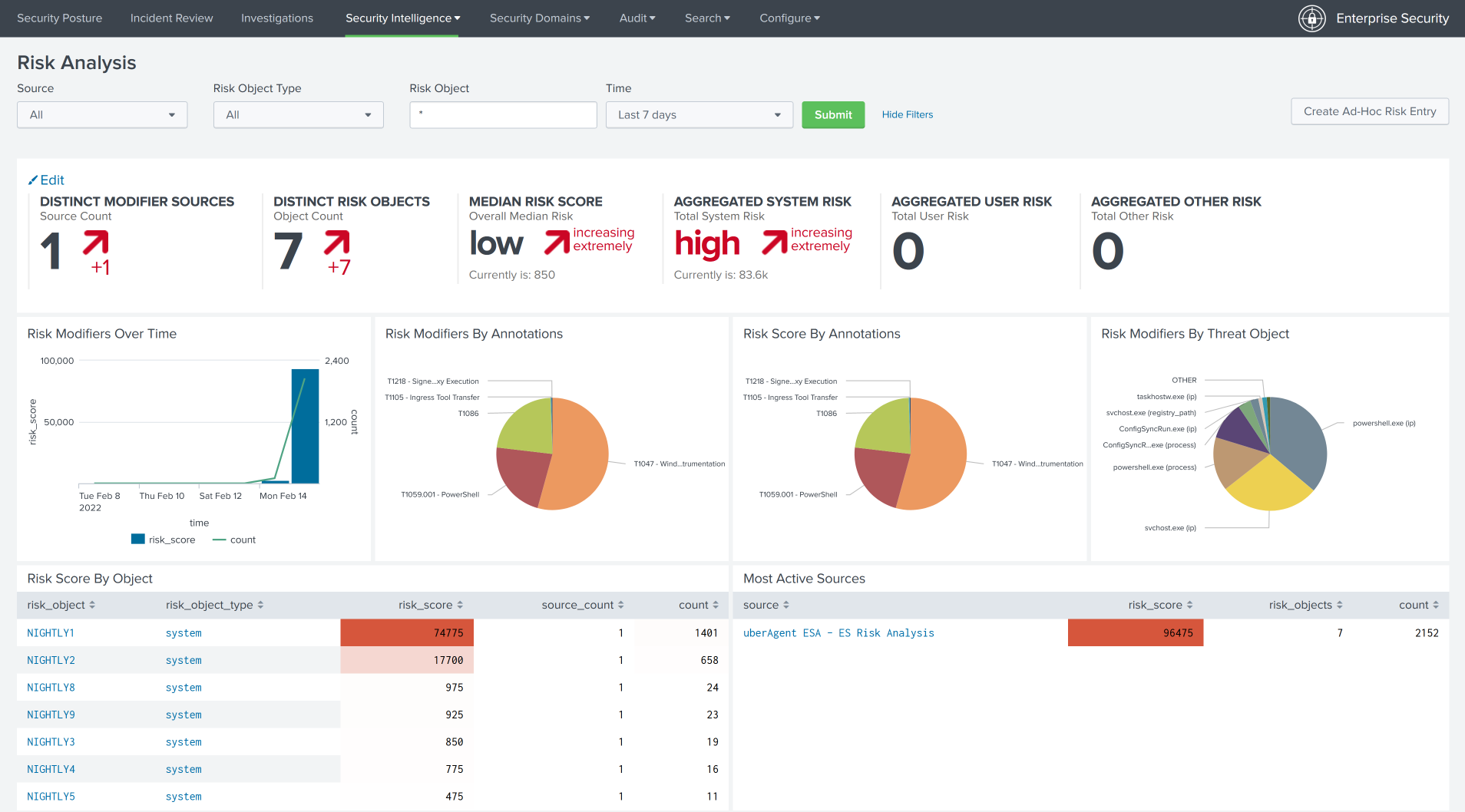Open the Source filter dropdown
Screen dimensions: 1465x812
pyautogui.click(x=102, y=115)
